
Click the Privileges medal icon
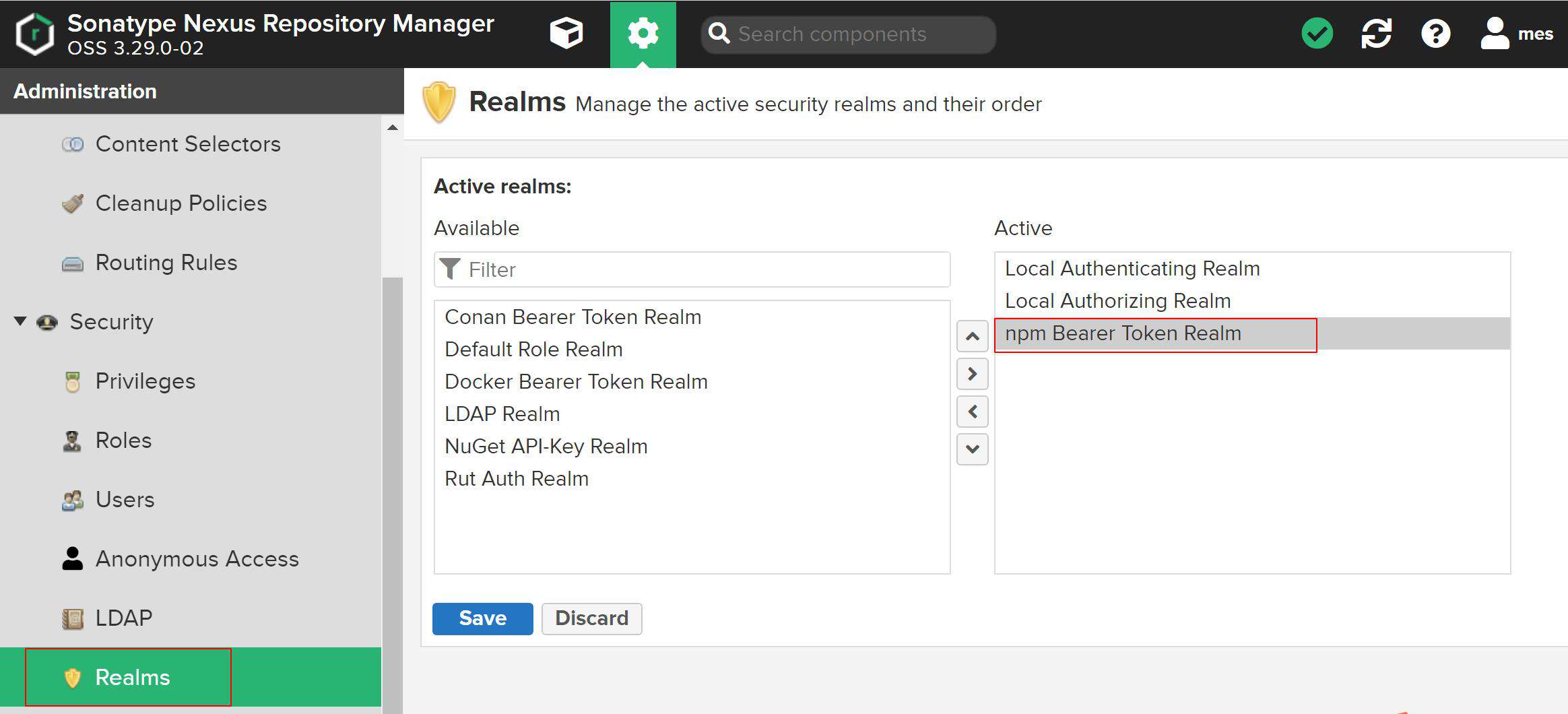pyautogui.click(x=73, y=382)
